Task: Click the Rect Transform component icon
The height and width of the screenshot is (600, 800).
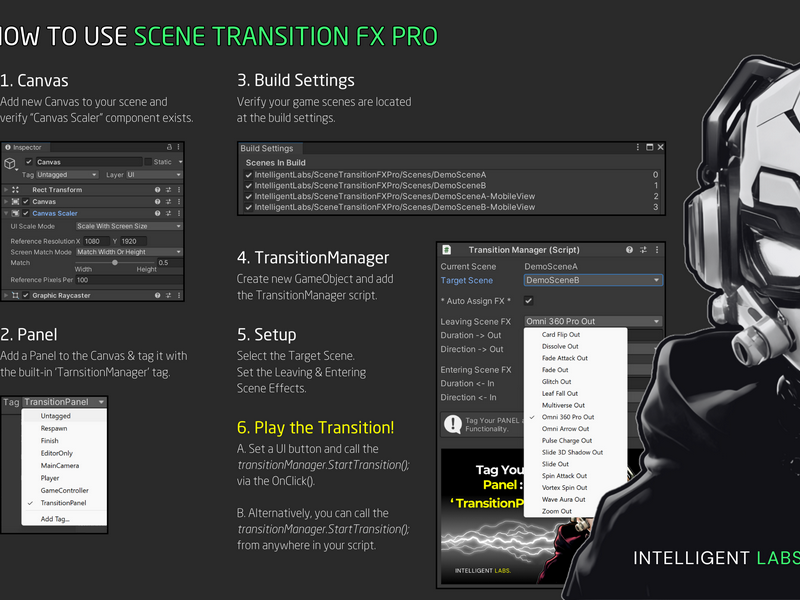Action: click(x=15, y=190)
